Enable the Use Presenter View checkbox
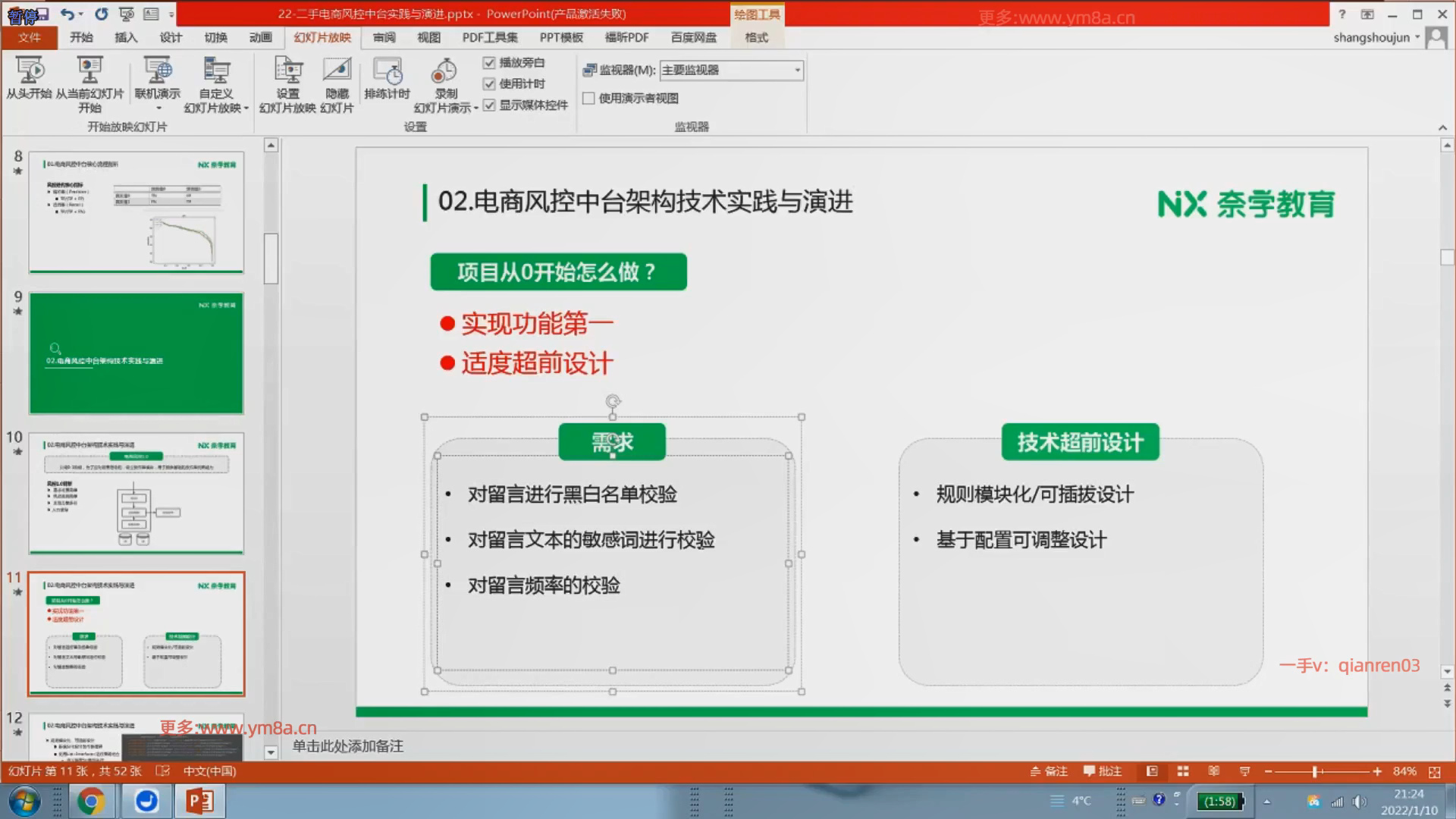Viewport: 1456px width, 819px height. tap(588, 98)
